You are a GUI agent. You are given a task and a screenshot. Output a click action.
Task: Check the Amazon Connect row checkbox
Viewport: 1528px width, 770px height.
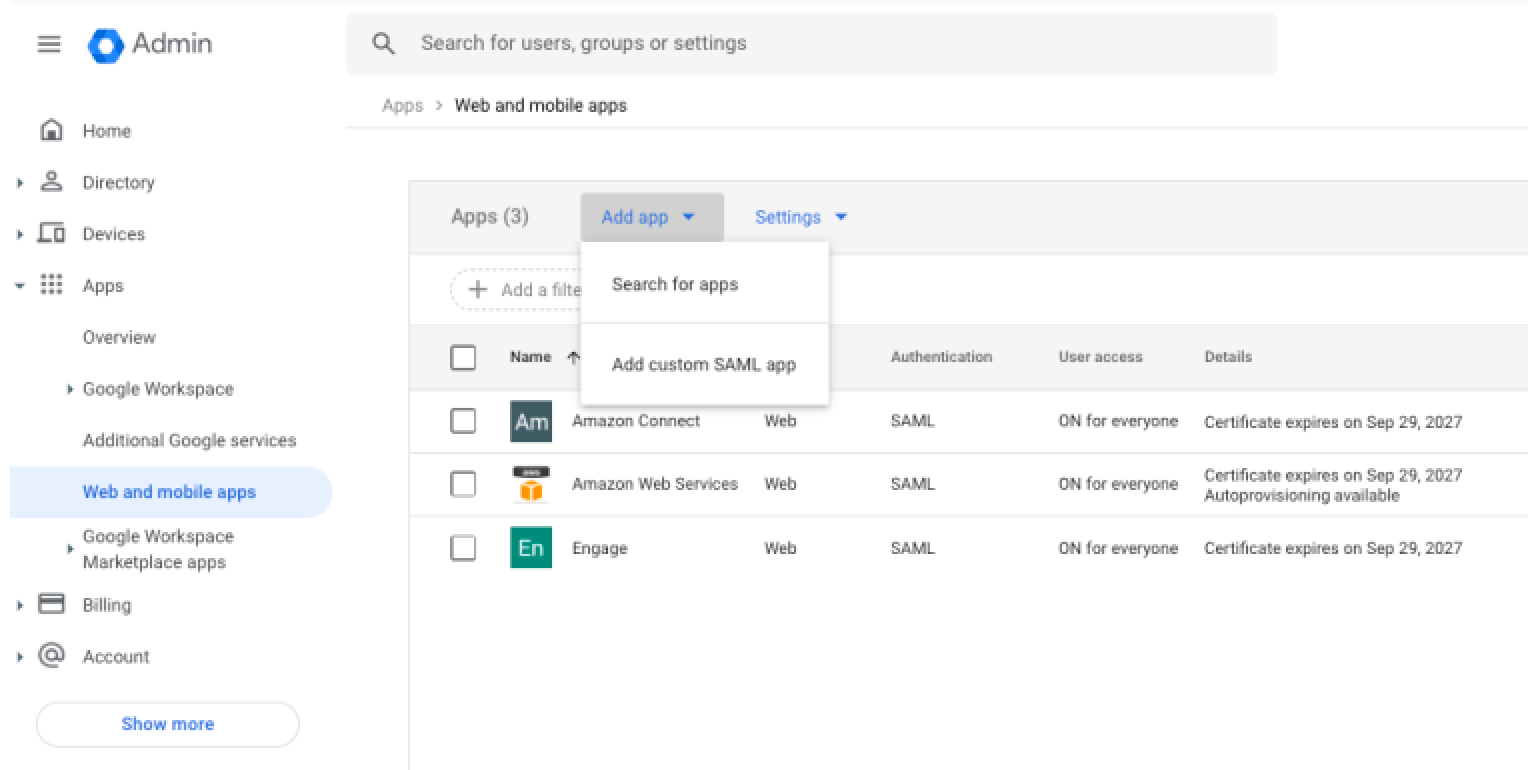click(463, 421)
